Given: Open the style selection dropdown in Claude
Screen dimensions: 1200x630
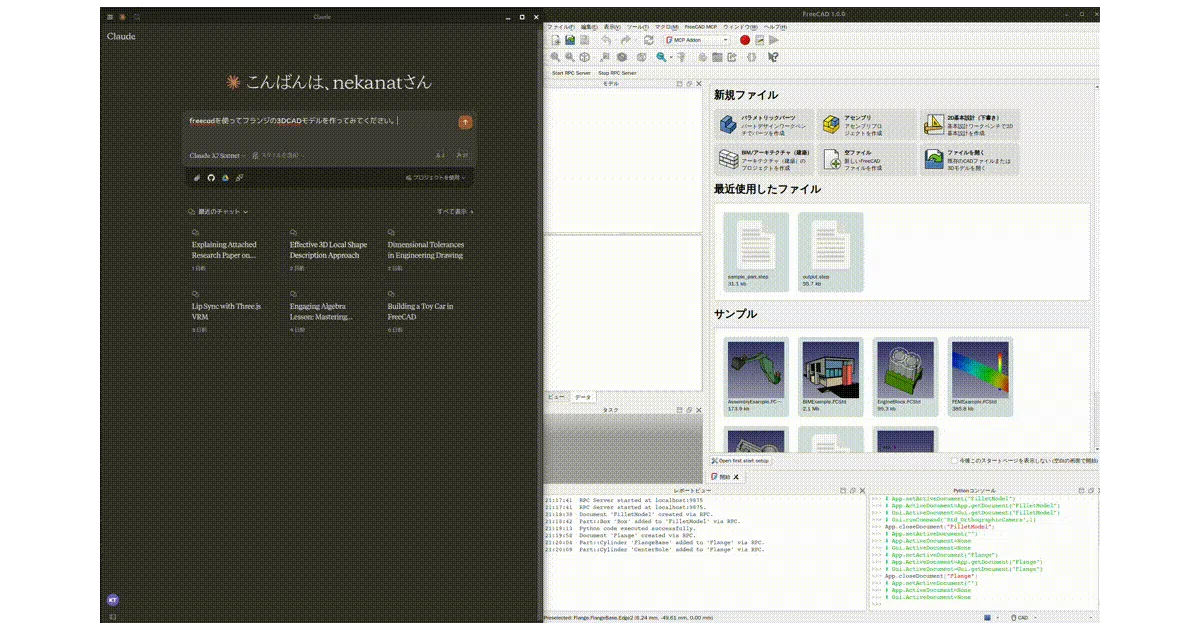Looking at the screenshot, I should (x=277, y=155).
